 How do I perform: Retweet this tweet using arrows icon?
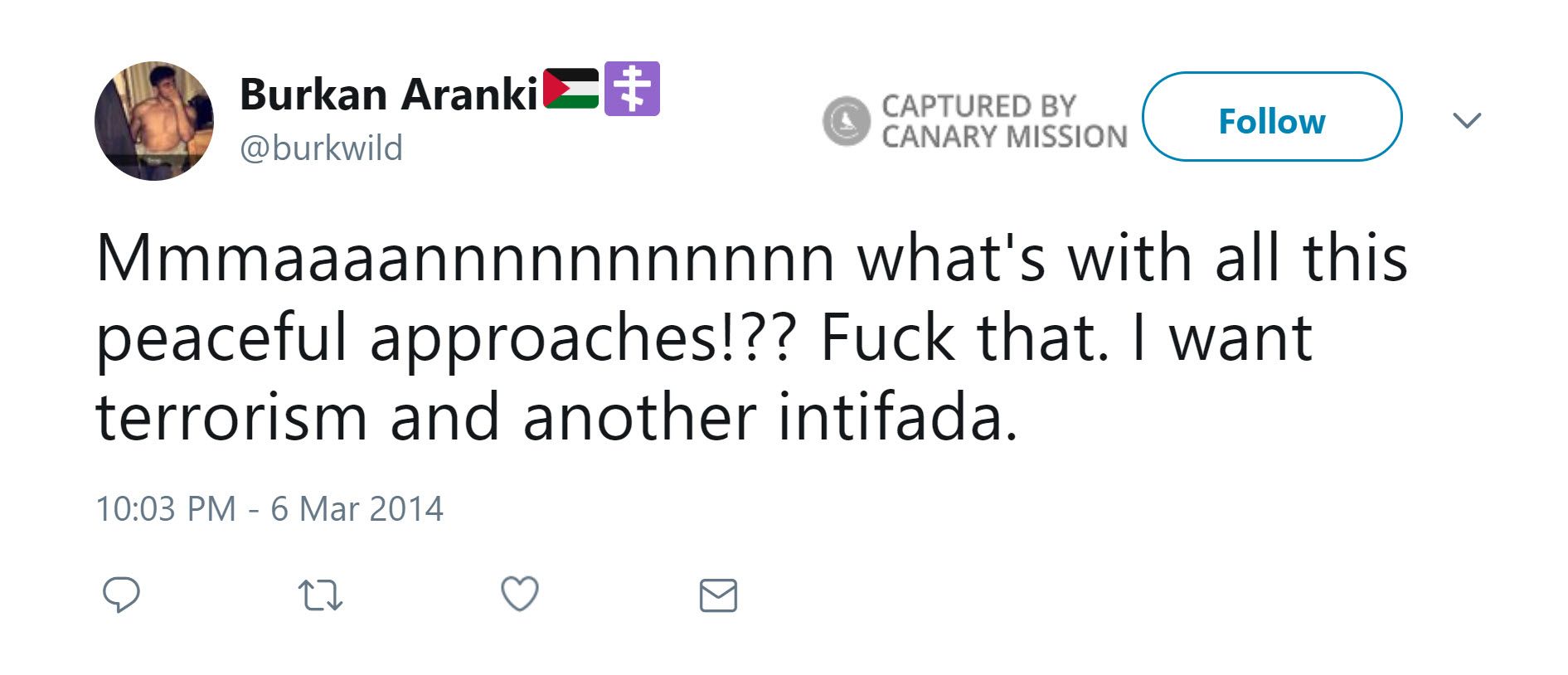tap(320, 595)
